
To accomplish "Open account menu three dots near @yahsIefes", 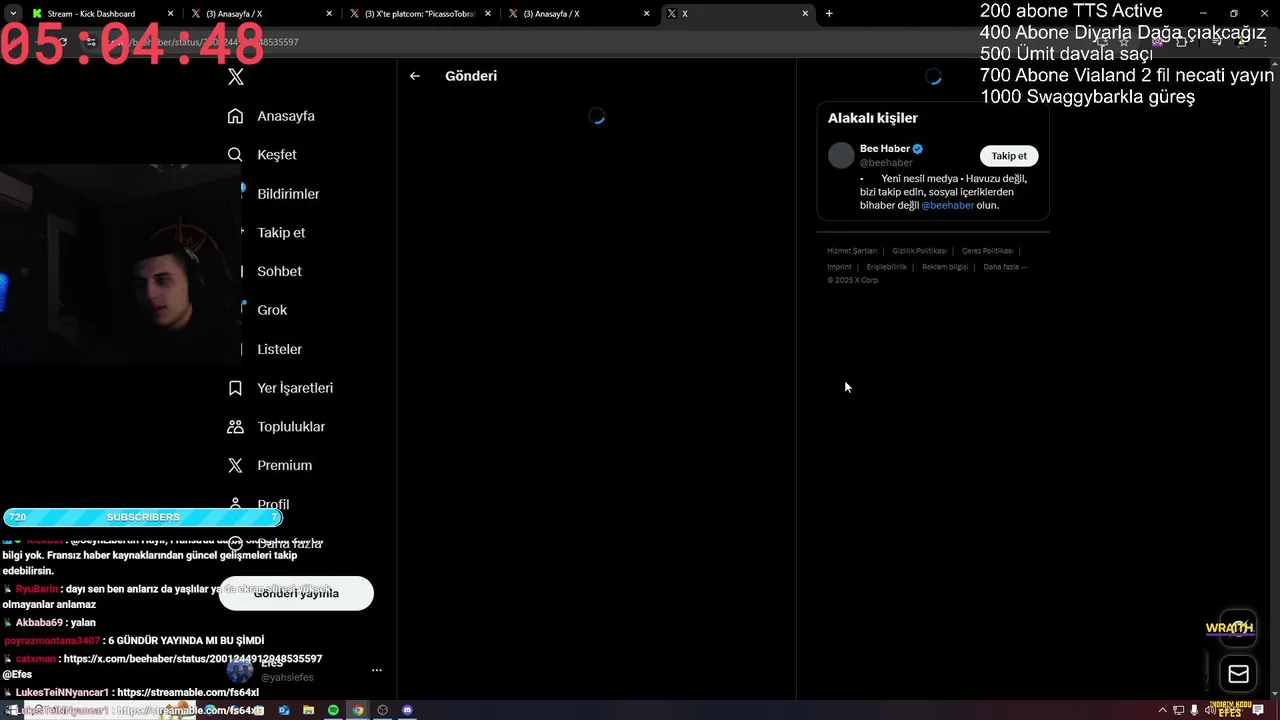I will tap(377, 670).
